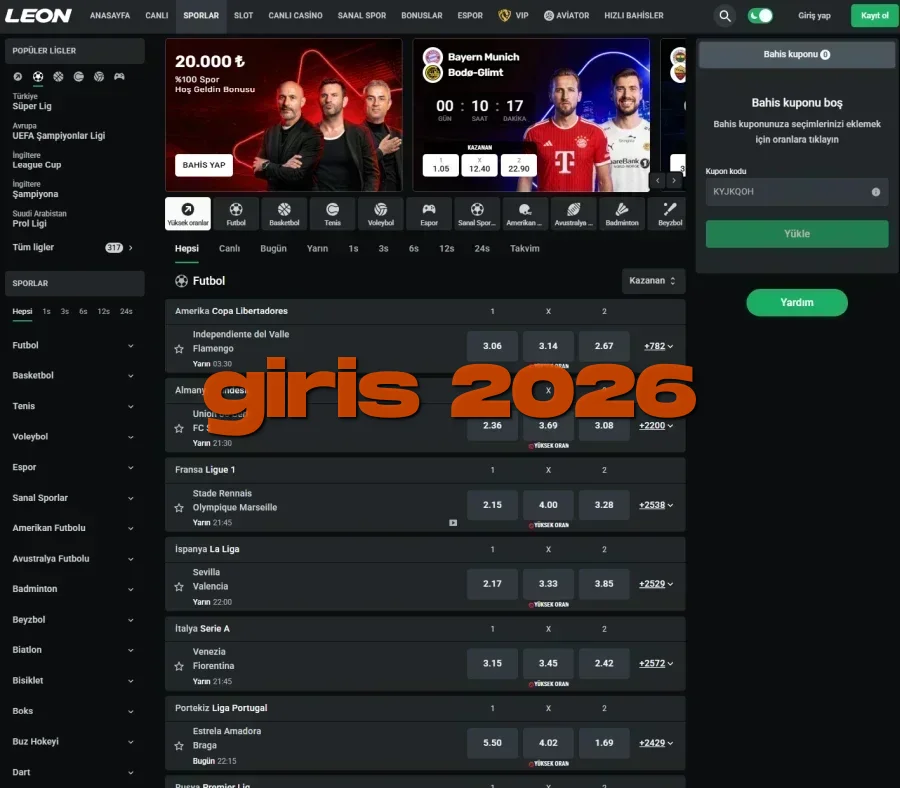Switch to Canlı filter tab
900x788 pixels.
[229, 249]
